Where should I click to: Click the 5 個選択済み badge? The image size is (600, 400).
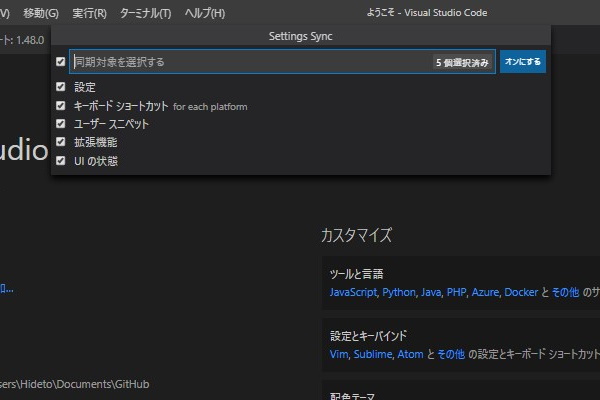pos(462,62)
